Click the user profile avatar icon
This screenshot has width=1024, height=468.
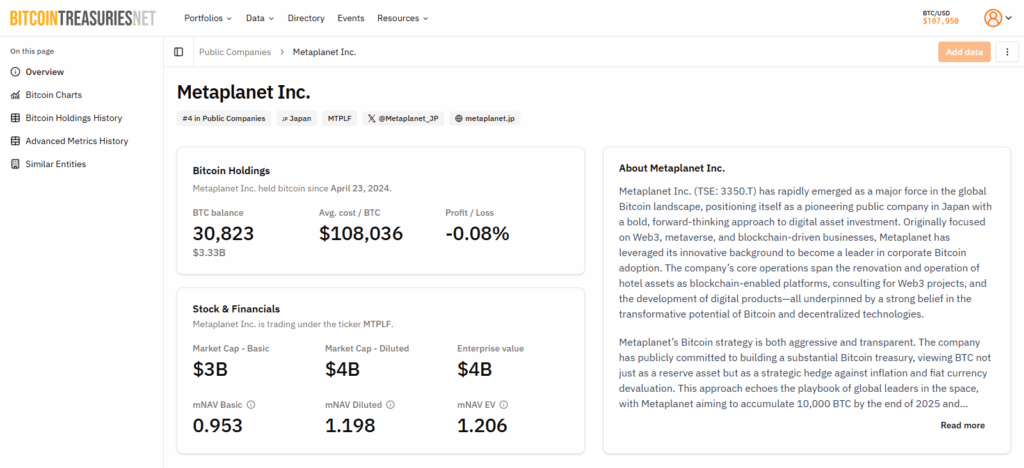pos(992,18)
